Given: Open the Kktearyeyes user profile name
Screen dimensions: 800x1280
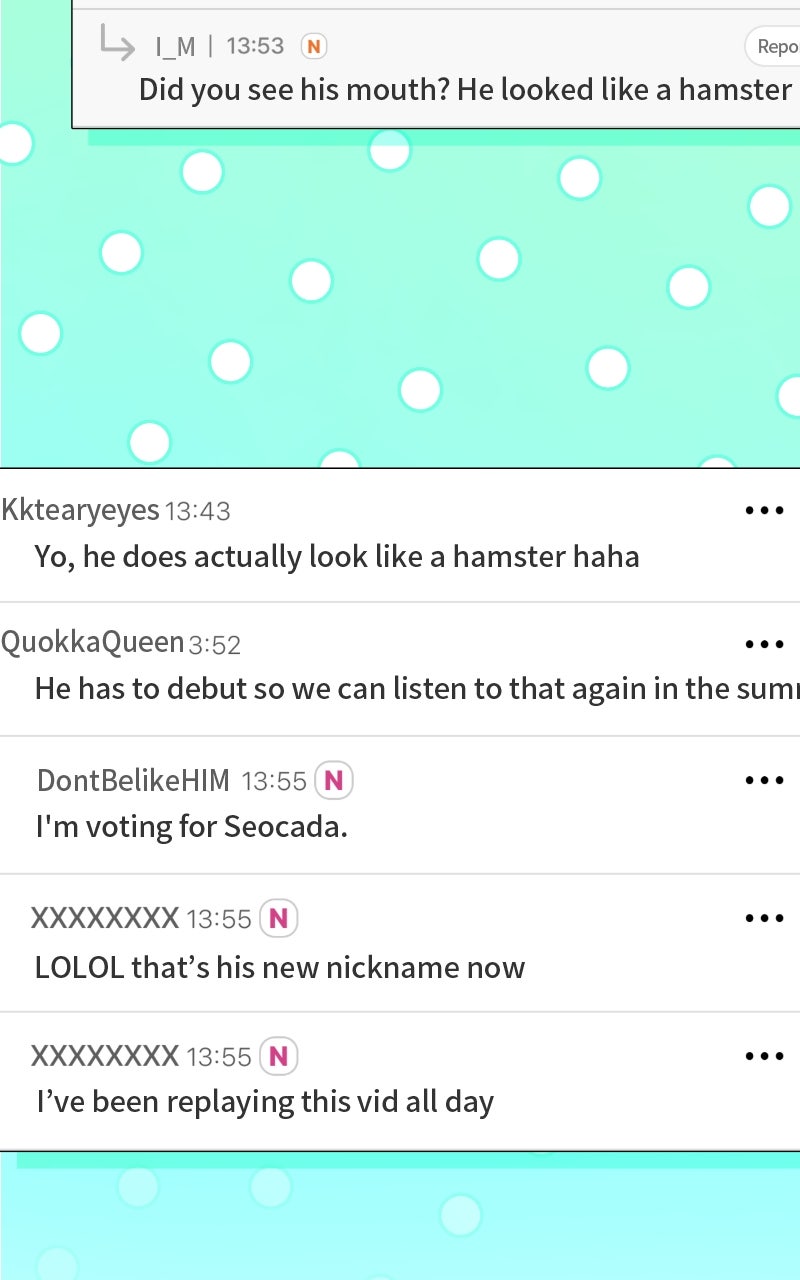Looking at the screenshot, I should [80, 511].
